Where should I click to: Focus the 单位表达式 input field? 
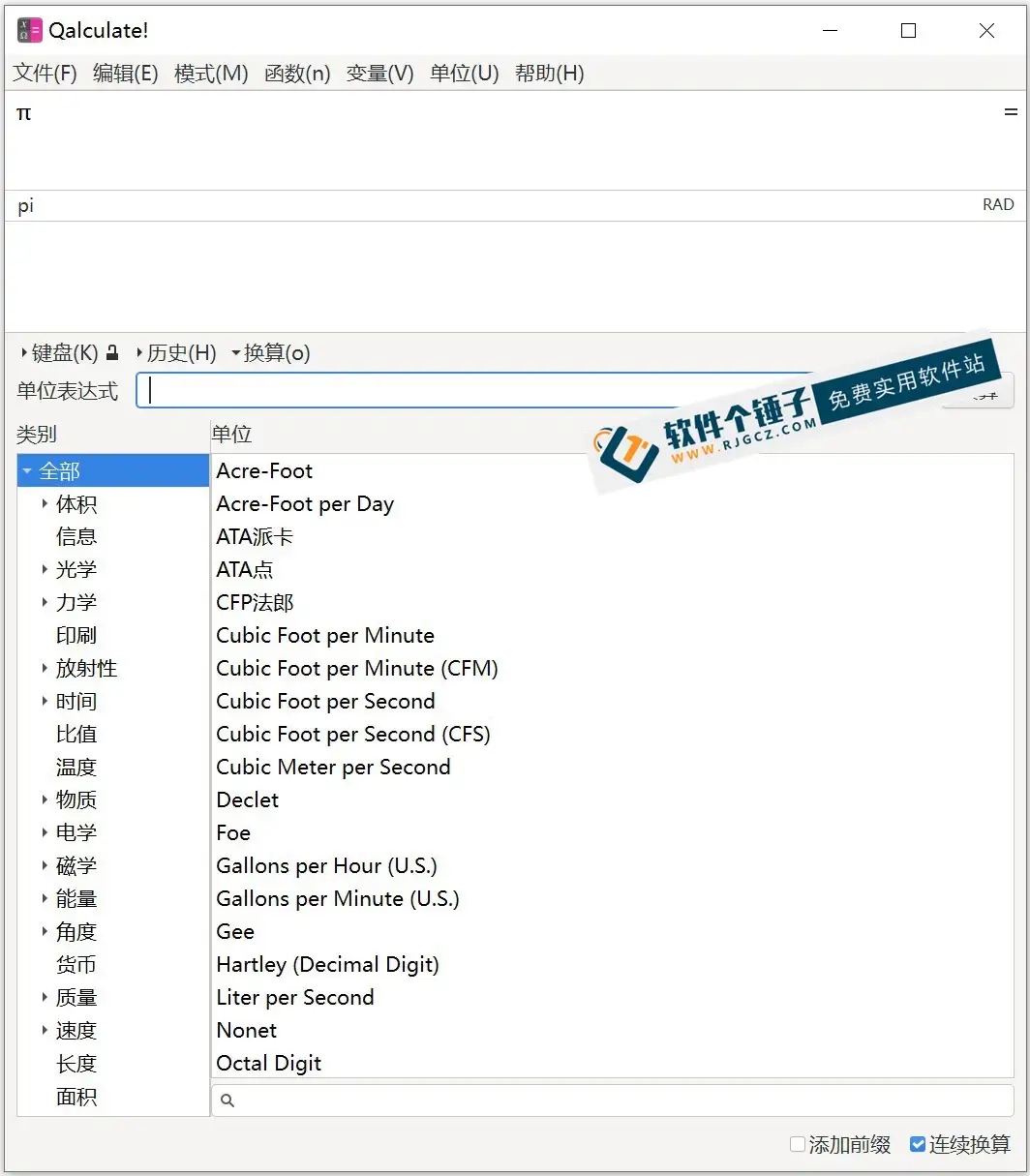pyautogui.click(x=536, y=390)
